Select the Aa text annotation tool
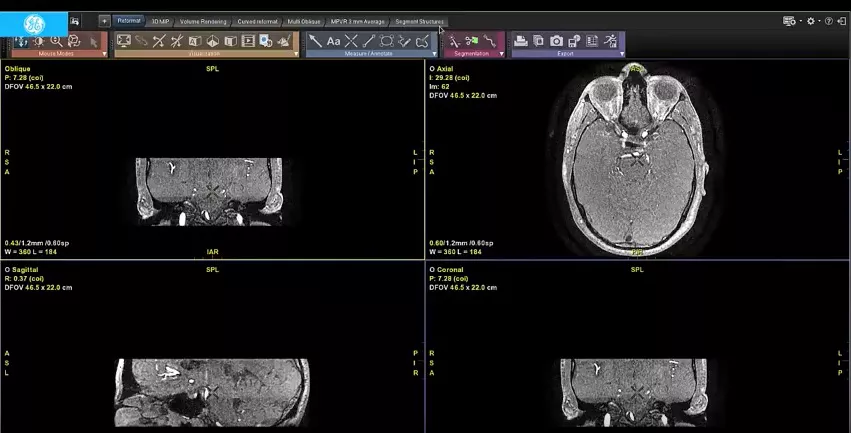 (333, 41)
